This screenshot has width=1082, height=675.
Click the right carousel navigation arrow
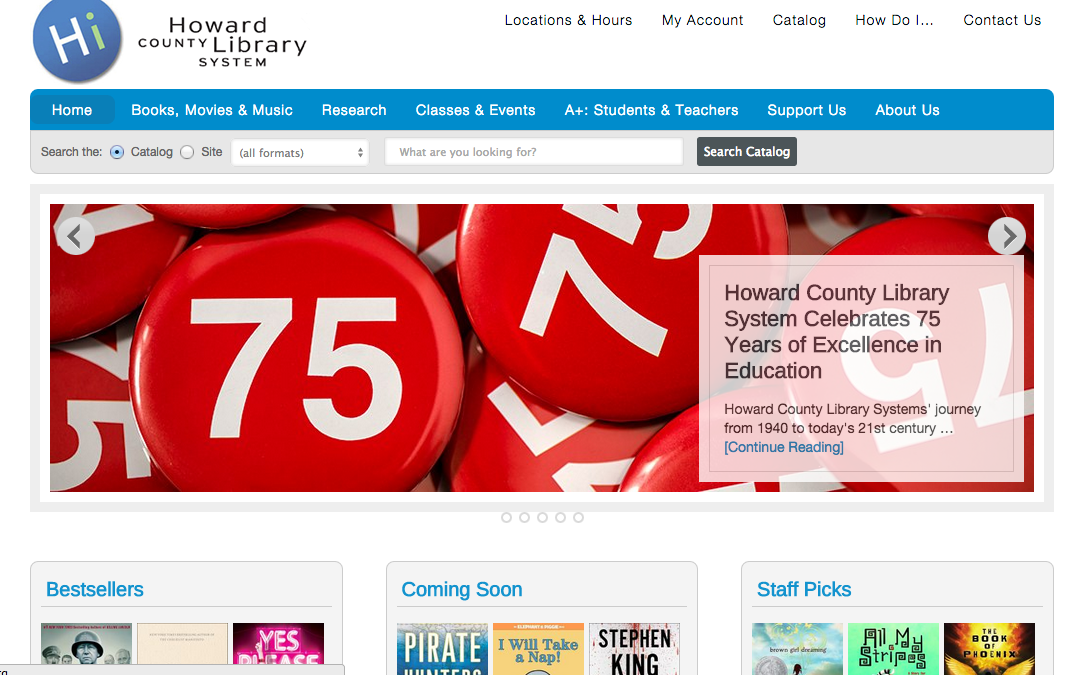pyautogui.click(x=1007, y=236)
